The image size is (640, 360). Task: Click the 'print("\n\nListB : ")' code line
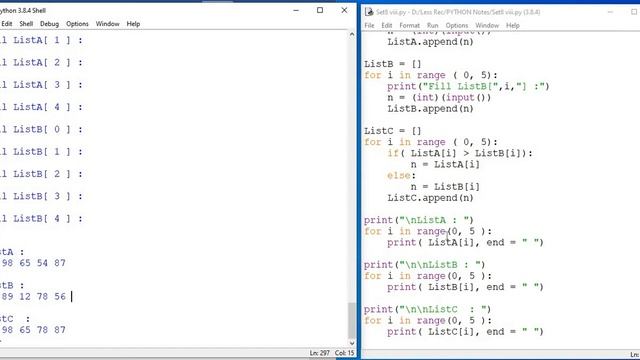coord(424,265)
